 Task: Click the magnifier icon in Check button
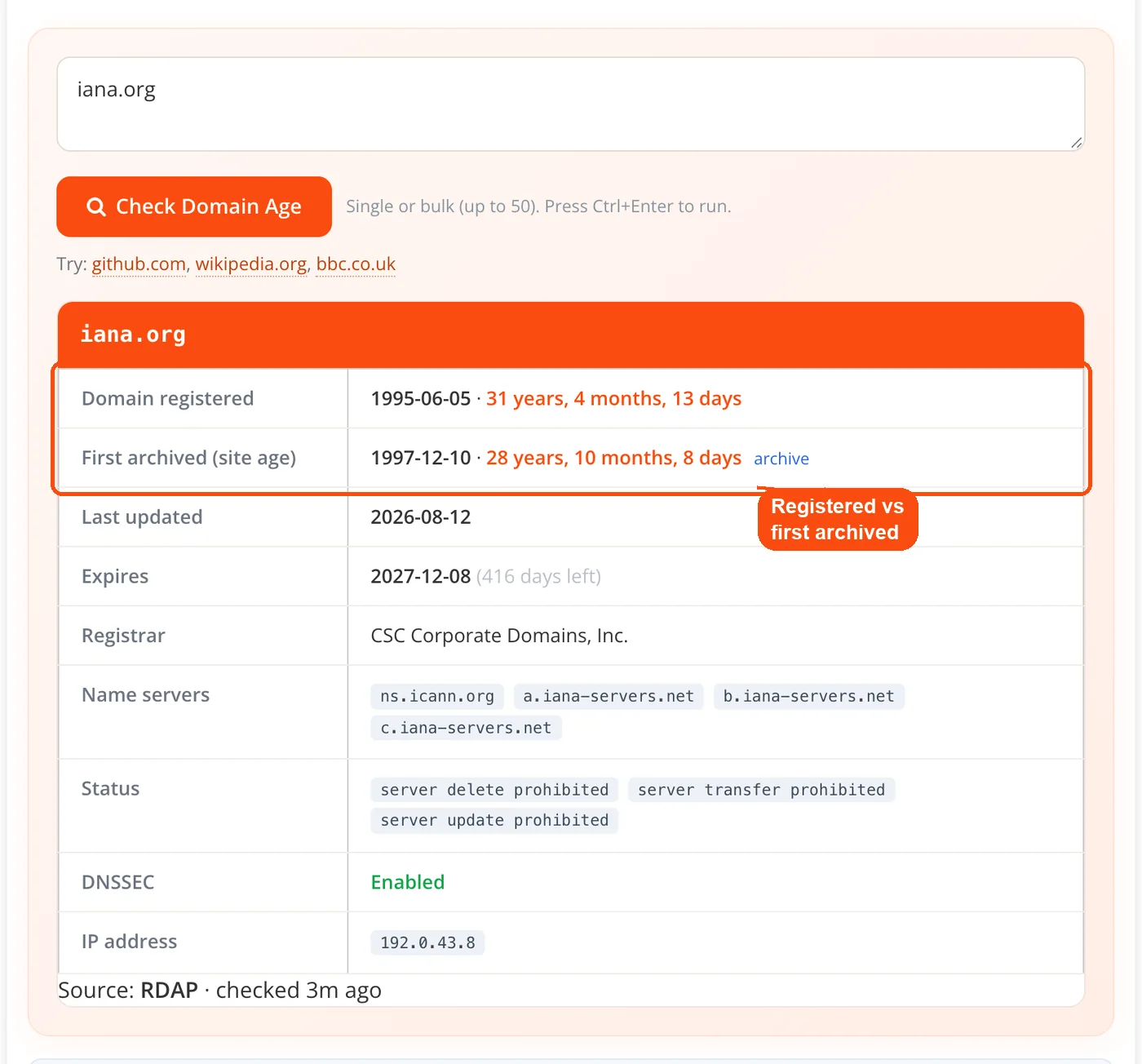point(96,207)
